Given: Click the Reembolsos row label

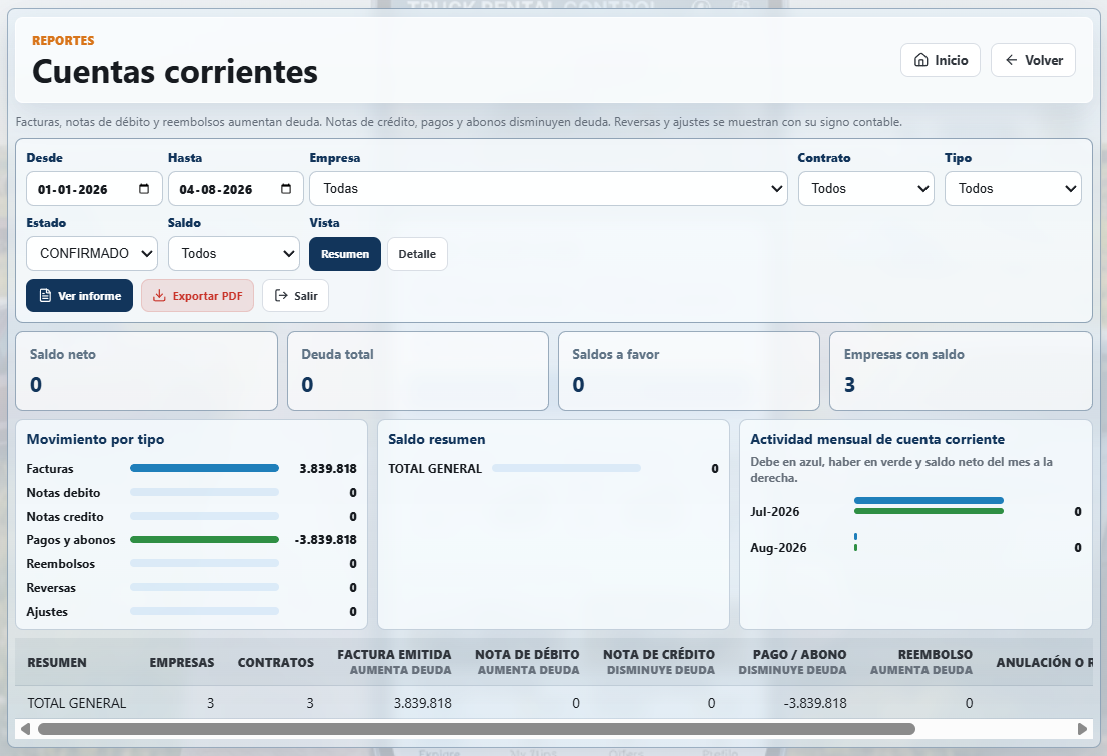Looking at the screenshot, I should tap(61, 564).
